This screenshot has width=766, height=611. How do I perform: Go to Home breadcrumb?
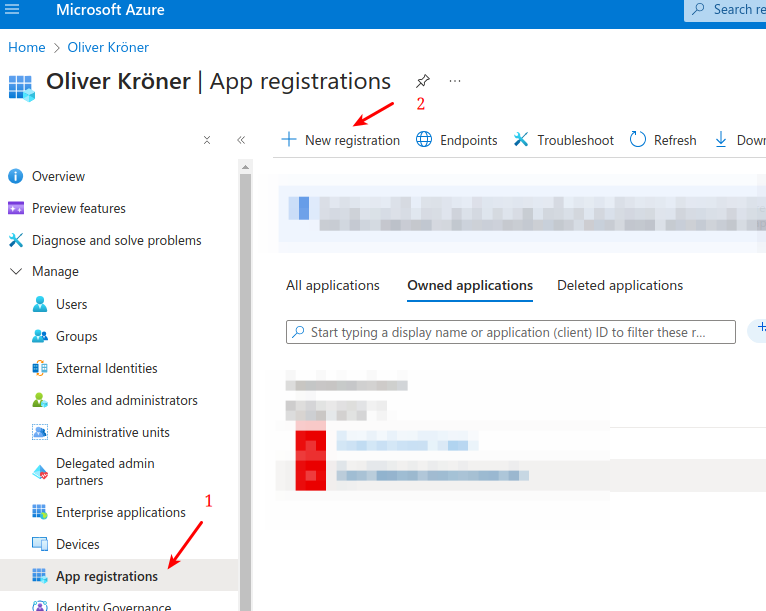click(x=26, y=47)
